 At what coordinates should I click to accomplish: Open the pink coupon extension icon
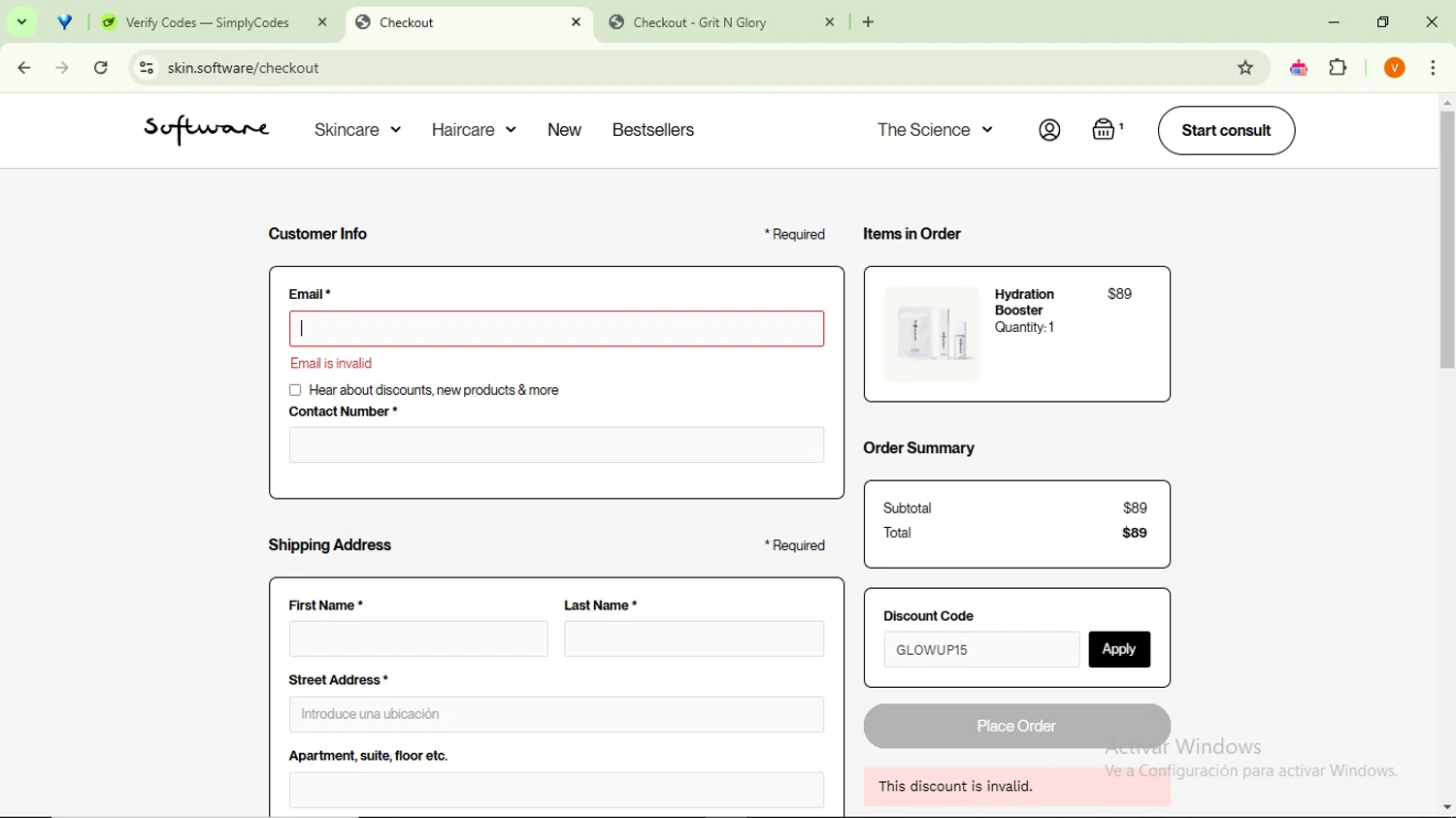[1299, 68]
